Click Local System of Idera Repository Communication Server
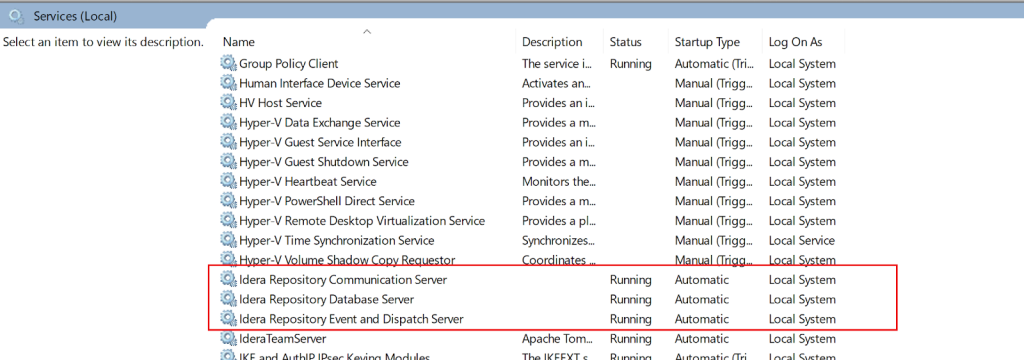Viewport: 1024px width, 360px height. [802, 280]
